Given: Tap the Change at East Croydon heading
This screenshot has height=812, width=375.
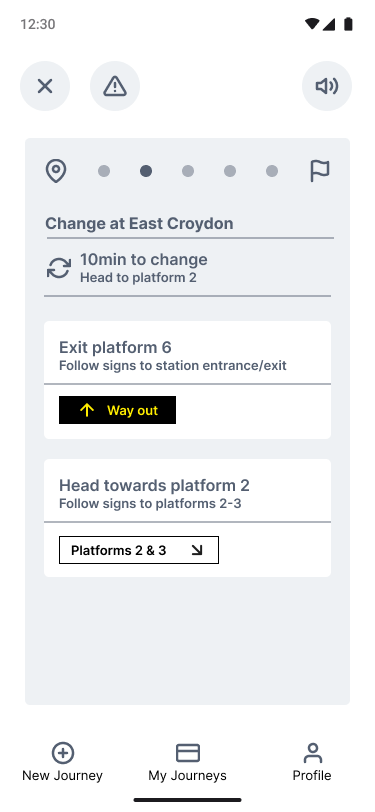Looking at the screenshot, I should pyautogui.click(x=139, y=224).
